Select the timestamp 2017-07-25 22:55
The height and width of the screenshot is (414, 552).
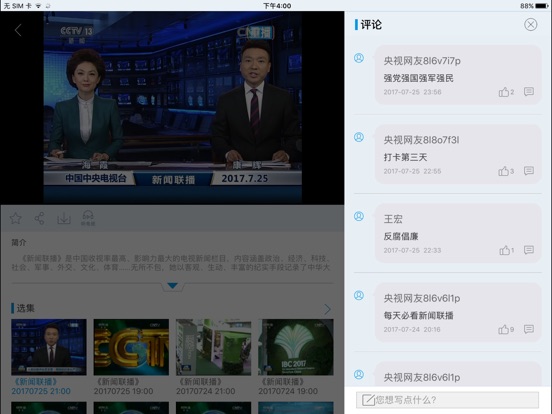412,171
